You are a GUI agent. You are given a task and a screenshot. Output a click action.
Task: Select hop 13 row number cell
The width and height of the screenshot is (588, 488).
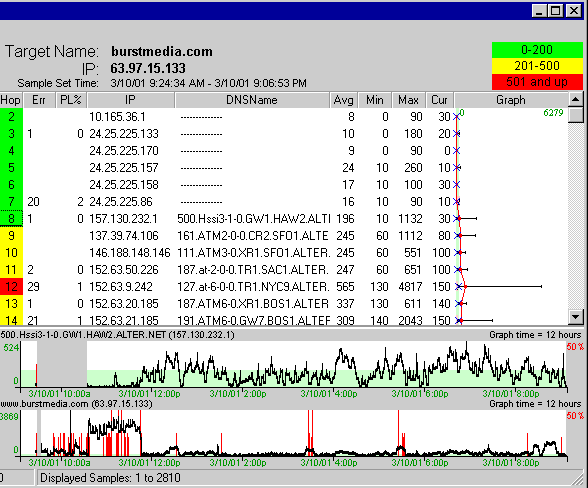pyautogui.click(x=11, y=304)
